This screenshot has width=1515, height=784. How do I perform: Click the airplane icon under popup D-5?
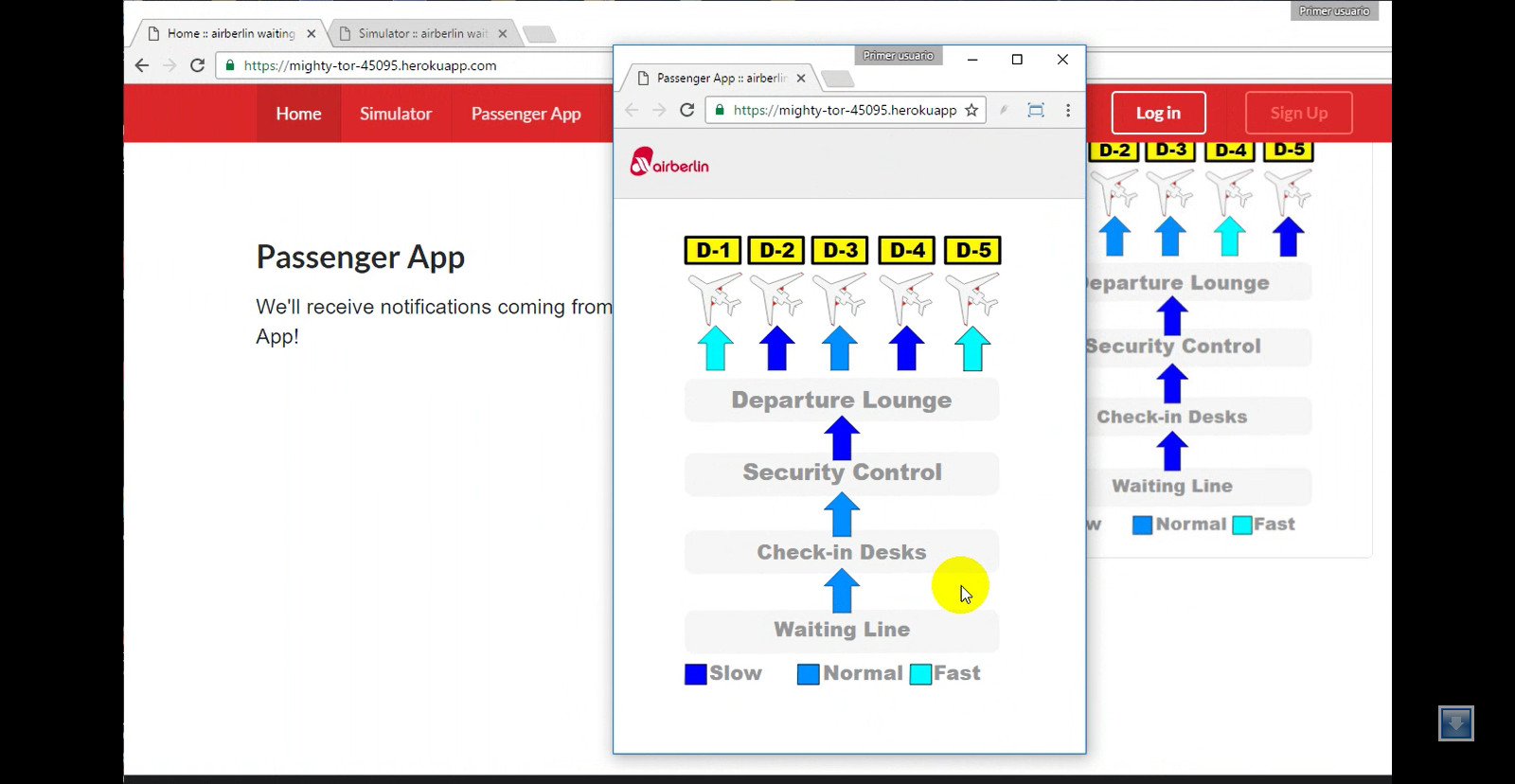[x=972, y=297]
